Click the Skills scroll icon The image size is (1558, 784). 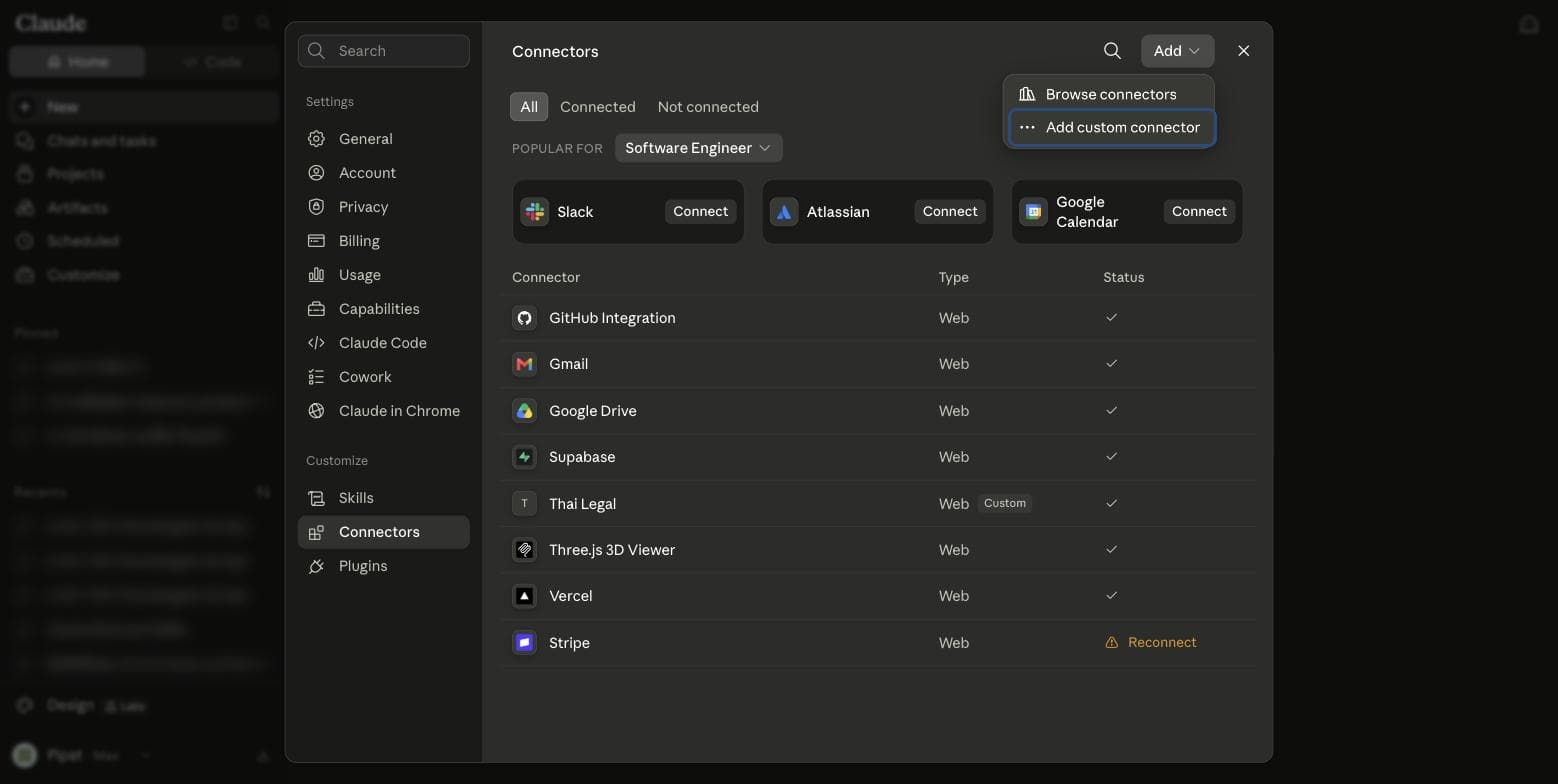click(316, 498)
